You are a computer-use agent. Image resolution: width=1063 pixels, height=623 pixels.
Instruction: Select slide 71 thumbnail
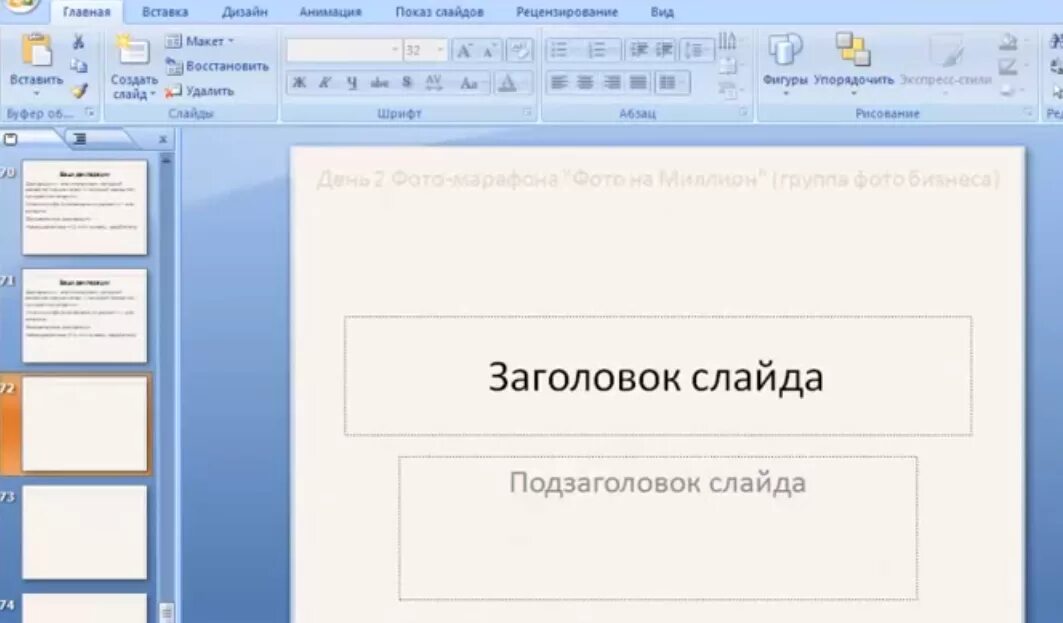tap(84, 316)
